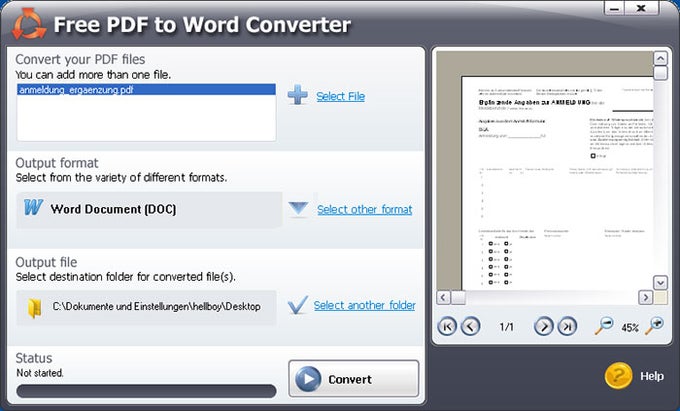Zoom out the preview with minus magnifier

(x=604, y=326)
